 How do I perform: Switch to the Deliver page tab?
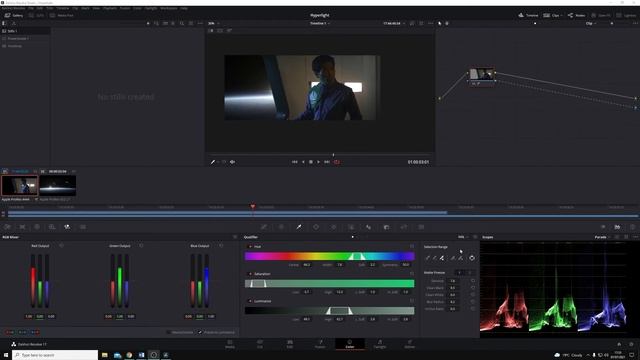(409, 344)
